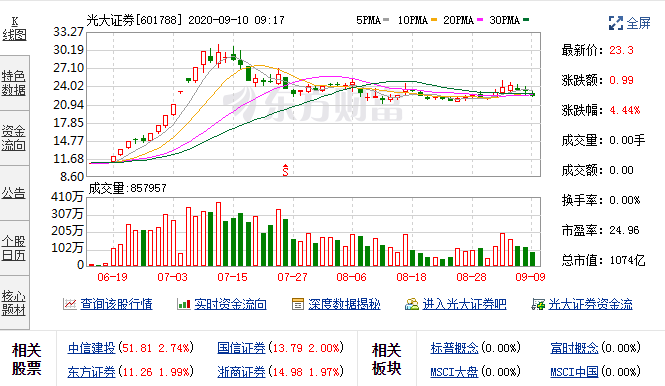This screenshot has width=665, height=386.
Task: Select the 资金流向 sidebar tab
Action: (x=14, y=138)
